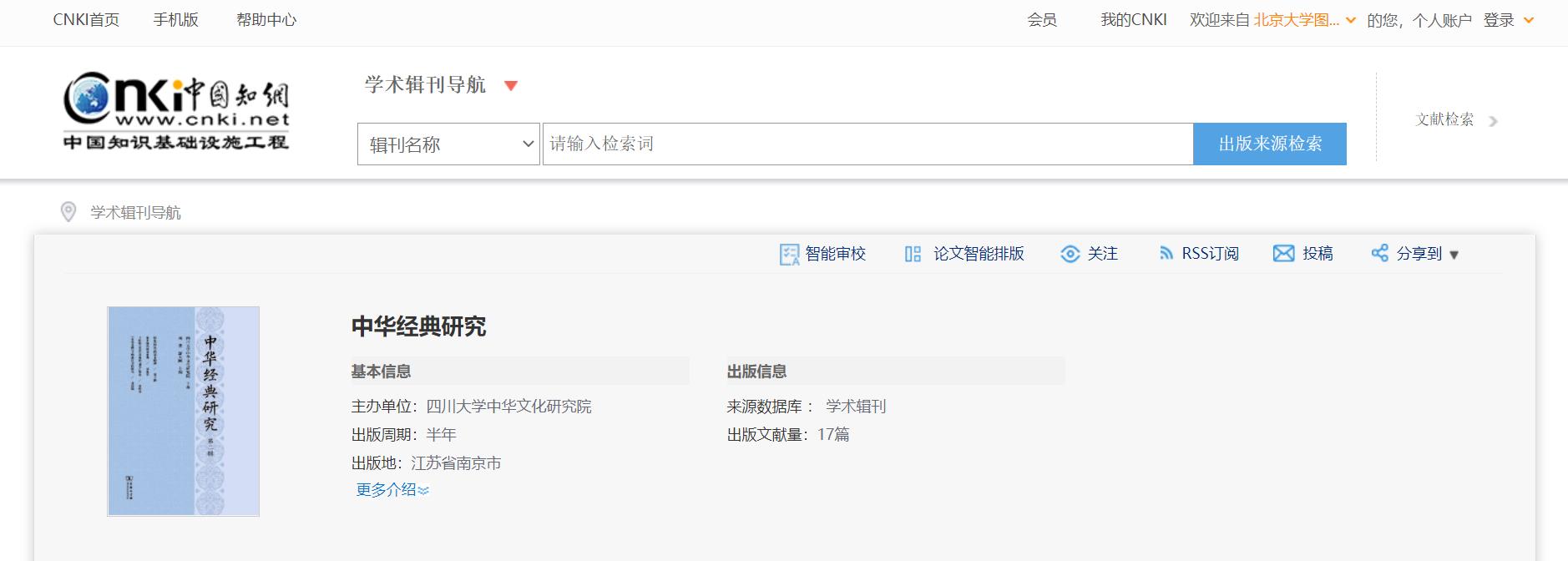
Task: Click the 投稿 envelope icon
Action: tap(1283, 254)
